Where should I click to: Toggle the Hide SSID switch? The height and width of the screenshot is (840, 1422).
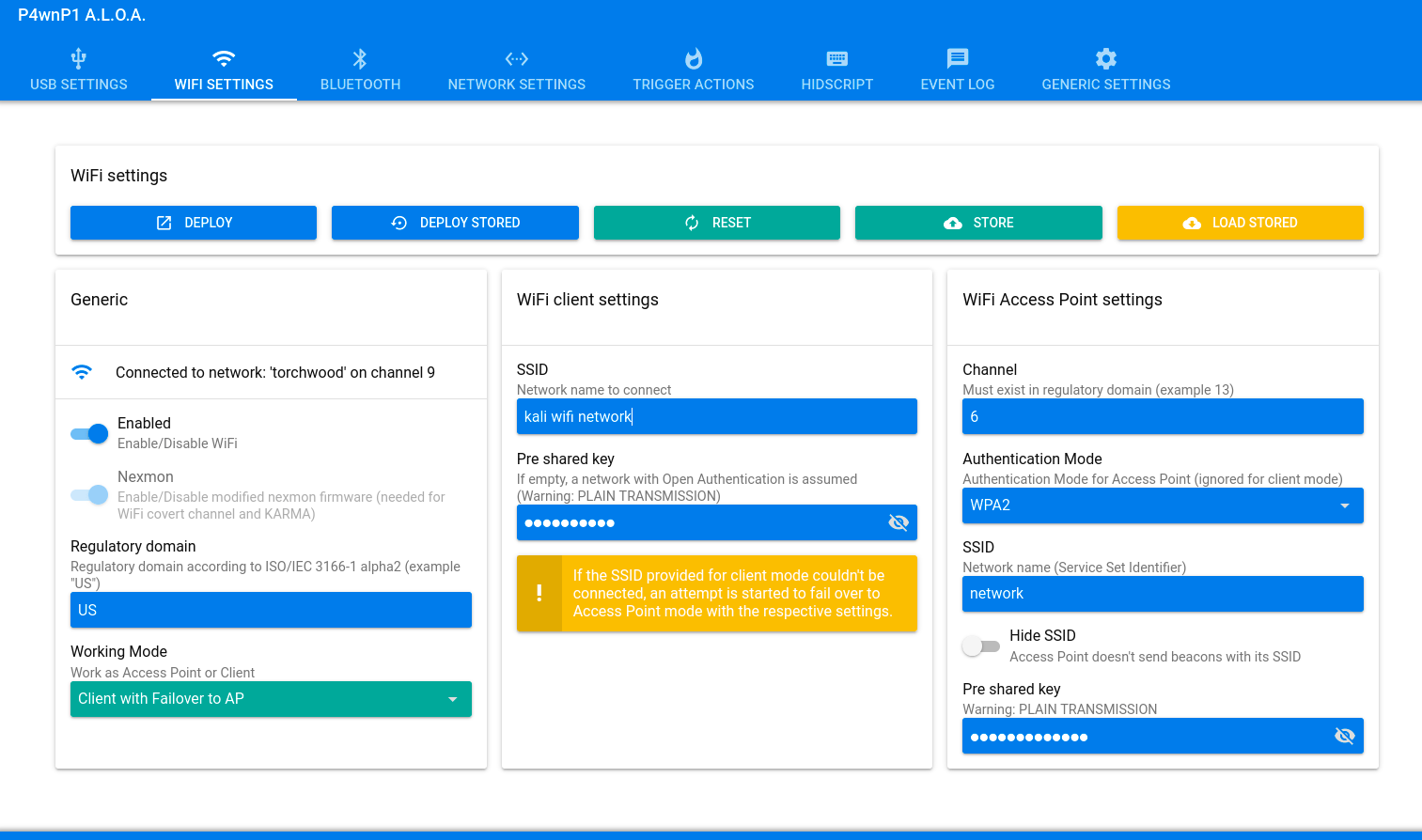pyautogui.click(x=980, y=646)
